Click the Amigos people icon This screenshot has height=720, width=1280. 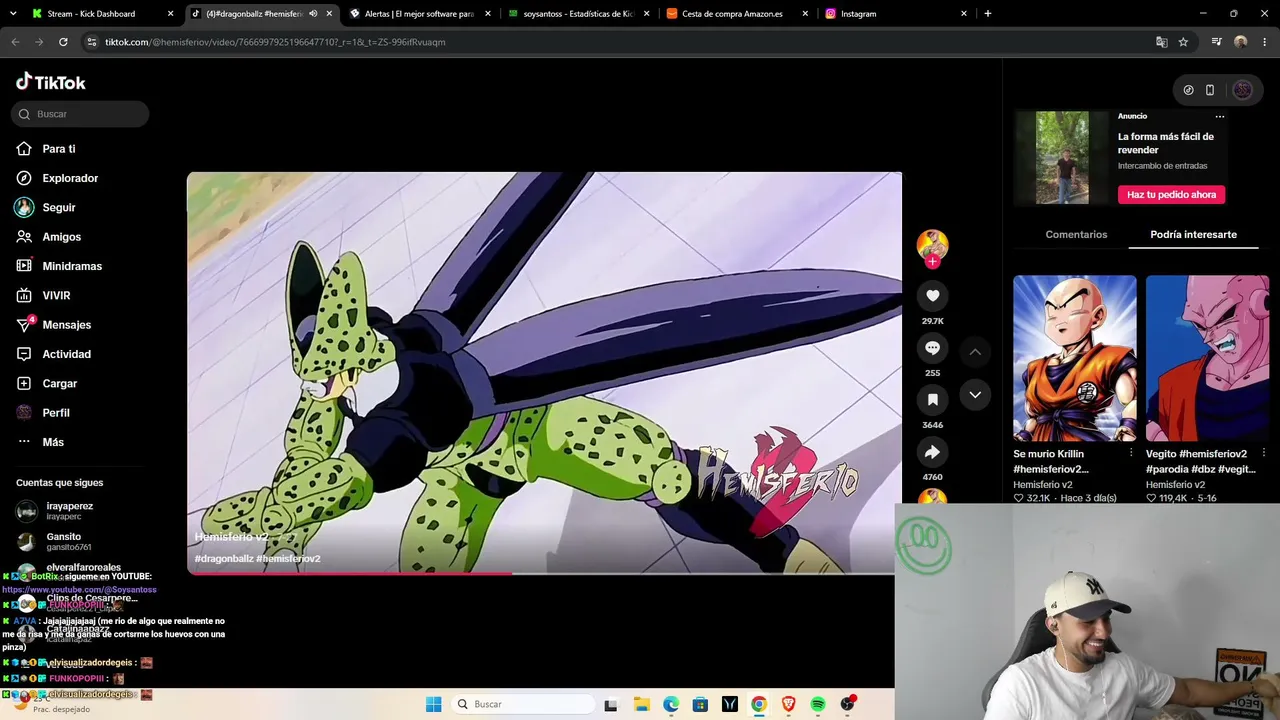[x=24, y=237]
